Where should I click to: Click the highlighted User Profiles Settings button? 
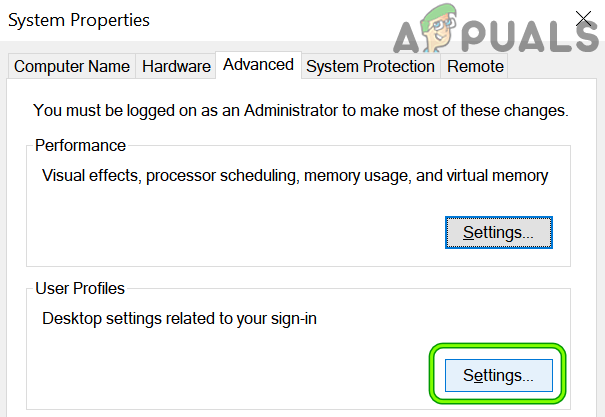[x=498, y=376]
